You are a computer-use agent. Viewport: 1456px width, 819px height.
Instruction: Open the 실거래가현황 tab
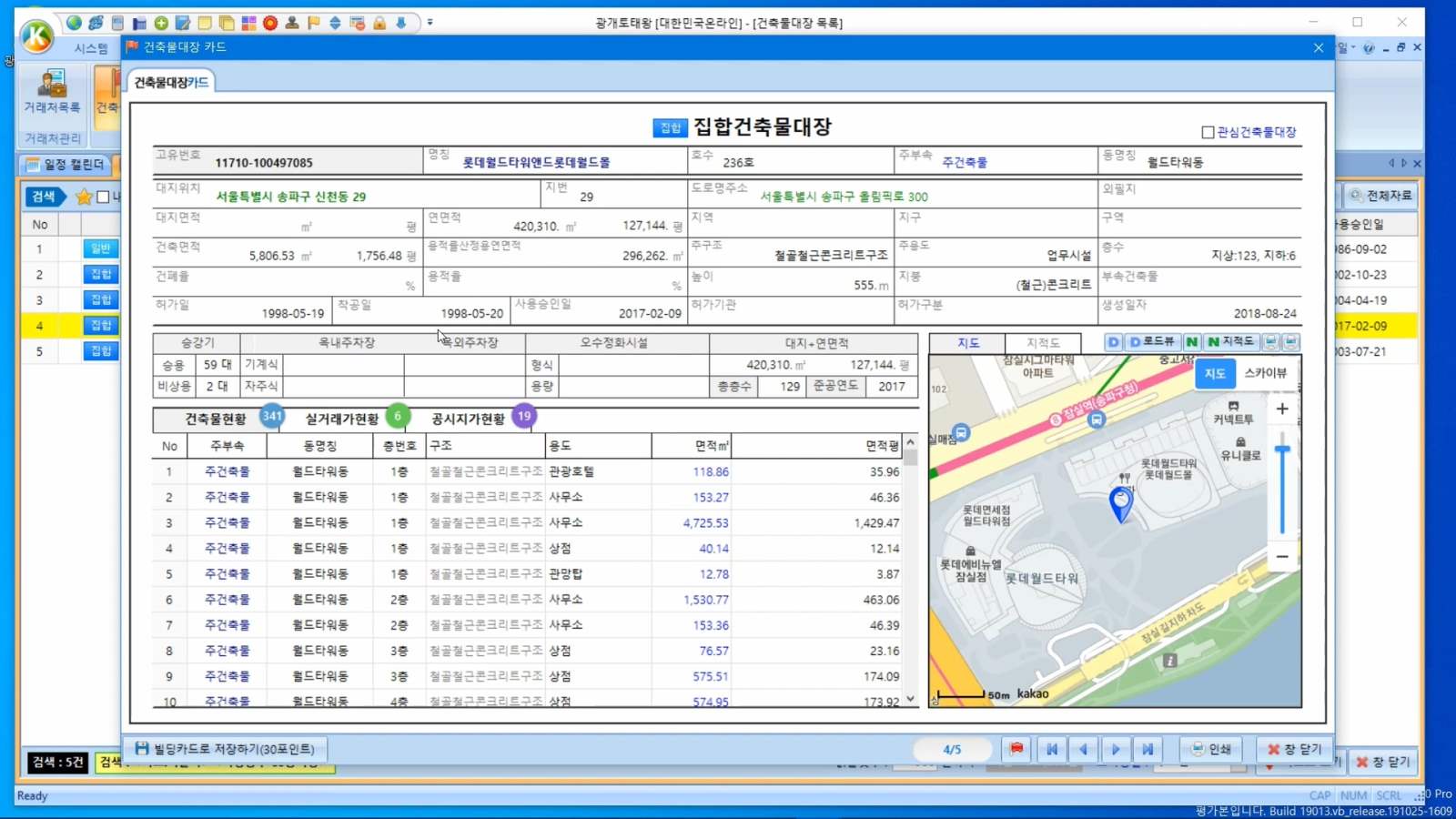[342, 419]
